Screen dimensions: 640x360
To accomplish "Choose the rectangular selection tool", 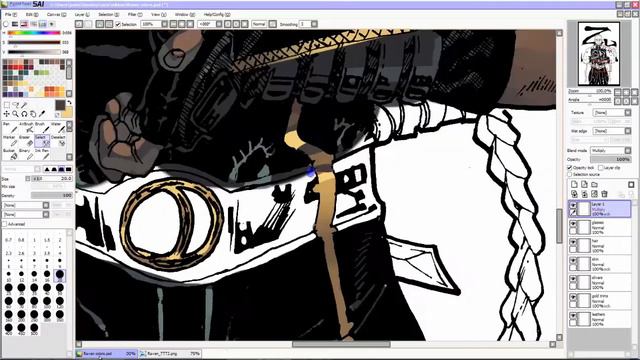I will 7,105.
